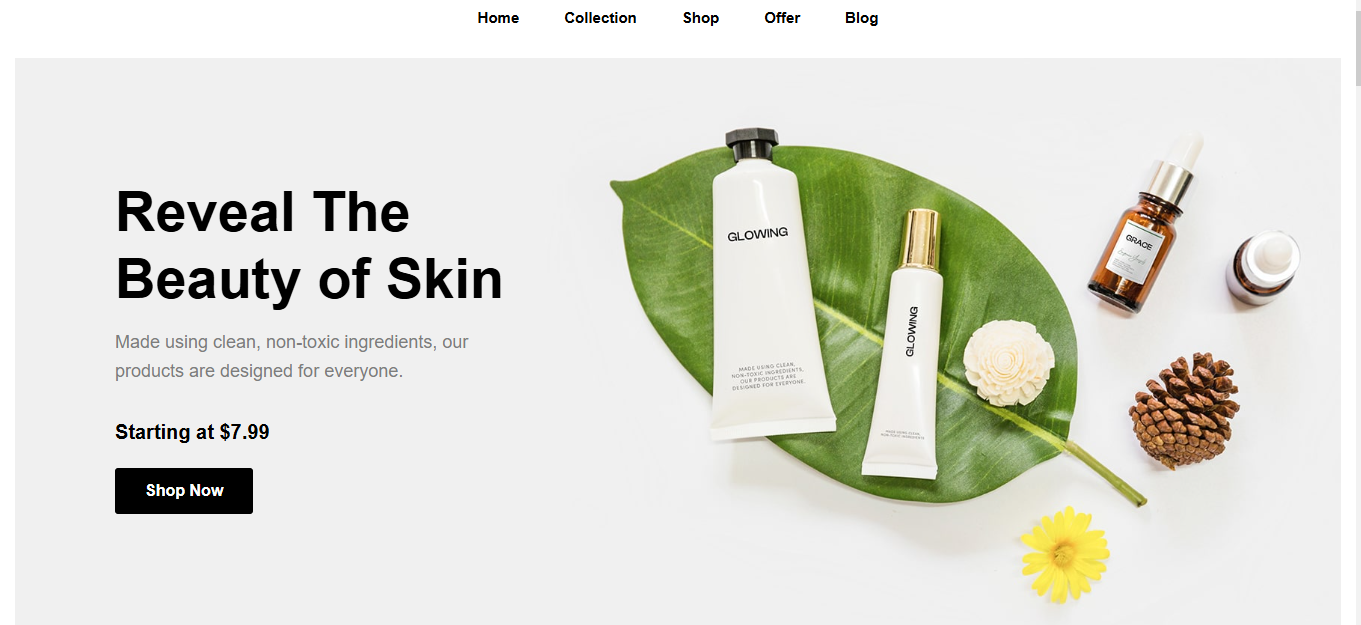
Task: Click the Shop Now button
Action: point(184,491)
